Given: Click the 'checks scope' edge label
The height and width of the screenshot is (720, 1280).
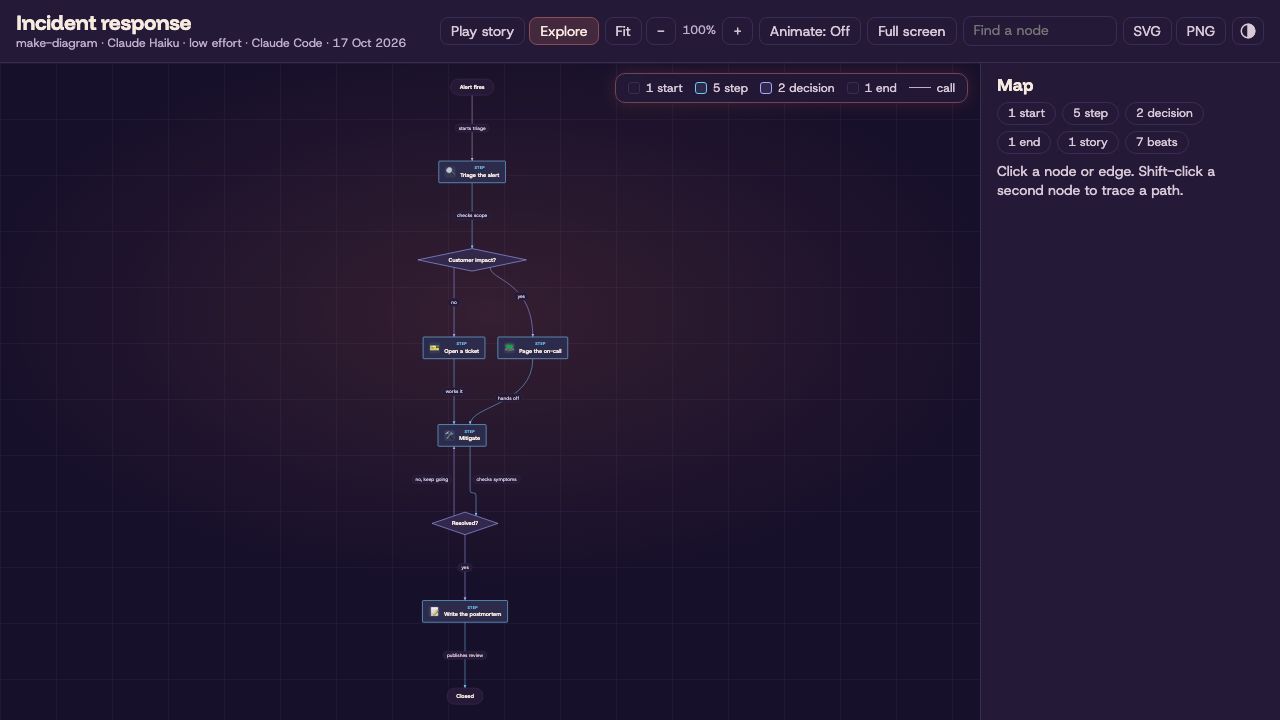Looking at the screenshot, I should 472,215.
